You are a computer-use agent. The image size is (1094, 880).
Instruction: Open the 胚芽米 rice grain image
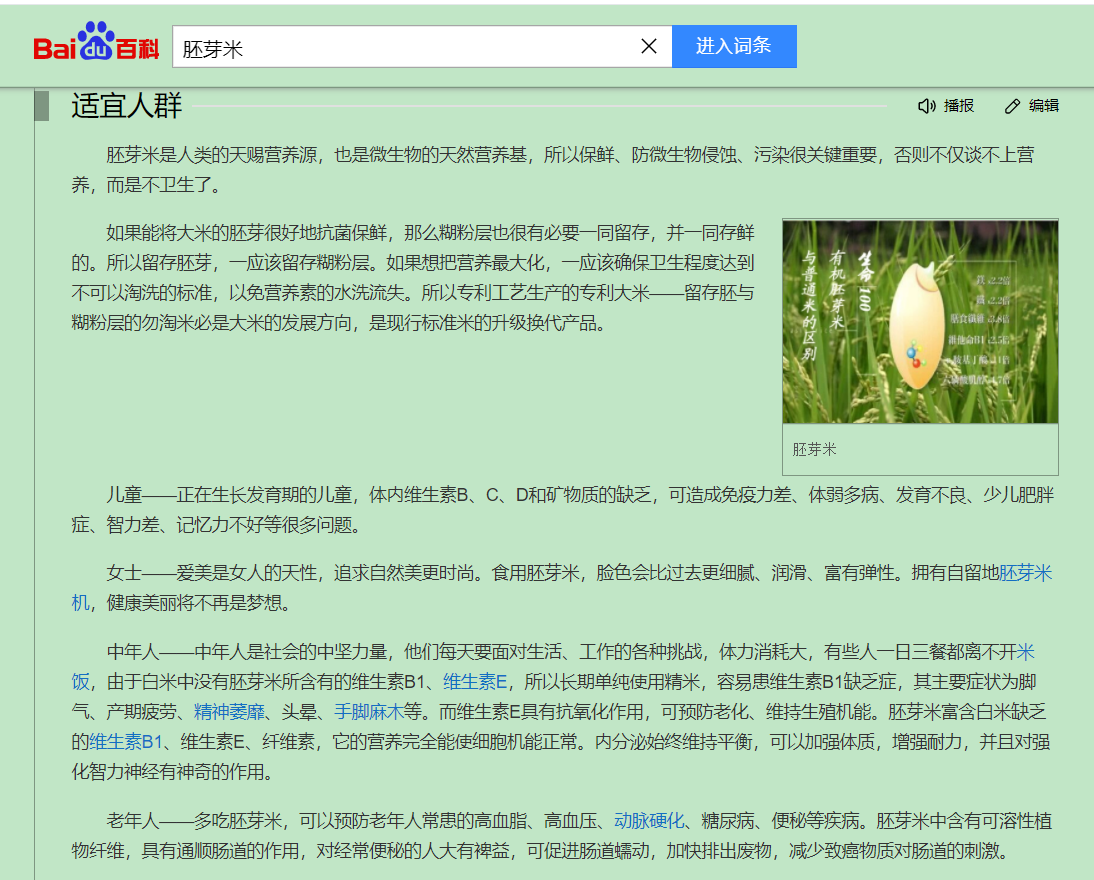click(x=919, y=321)
